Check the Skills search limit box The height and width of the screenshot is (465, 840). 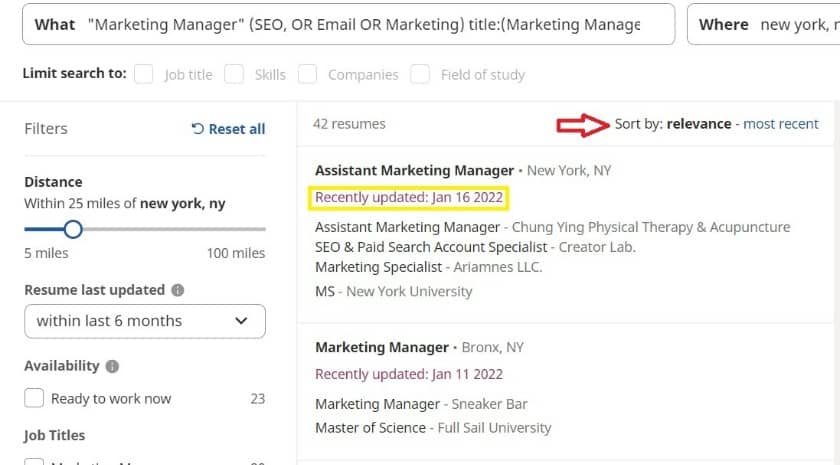pos(234,74)
